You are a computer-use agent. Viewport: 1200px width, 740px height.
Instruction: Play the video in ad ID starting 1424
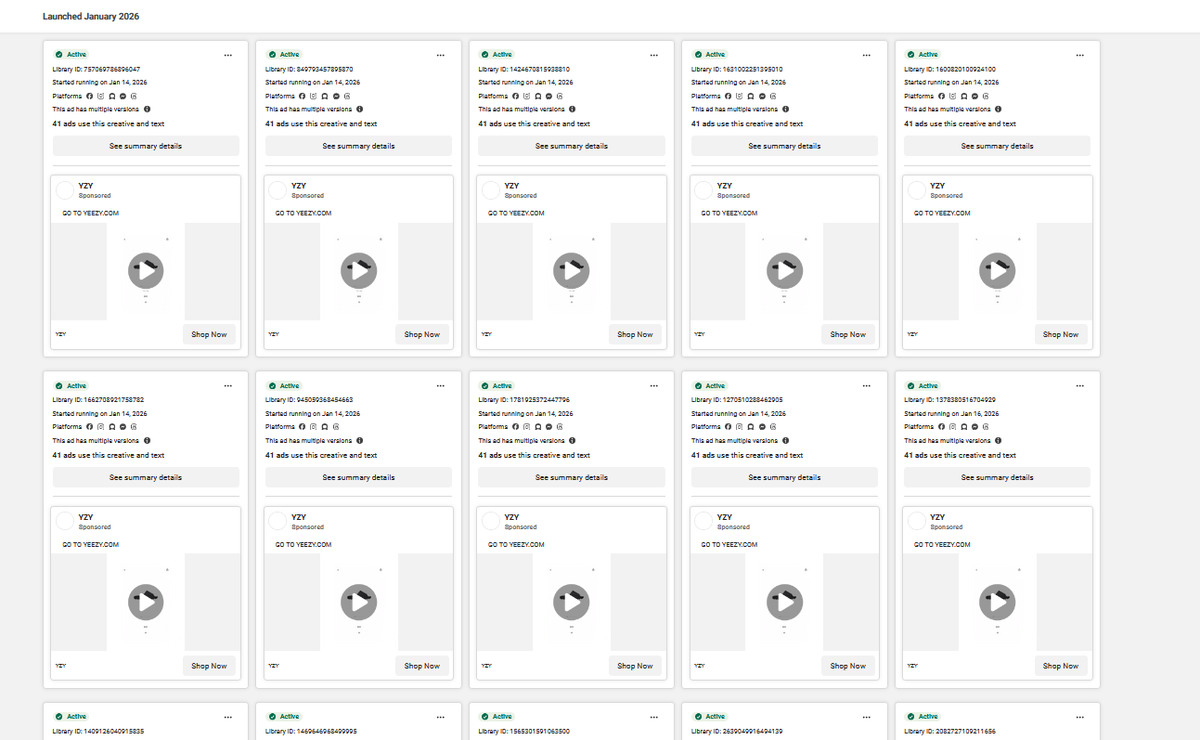point(572,270)
